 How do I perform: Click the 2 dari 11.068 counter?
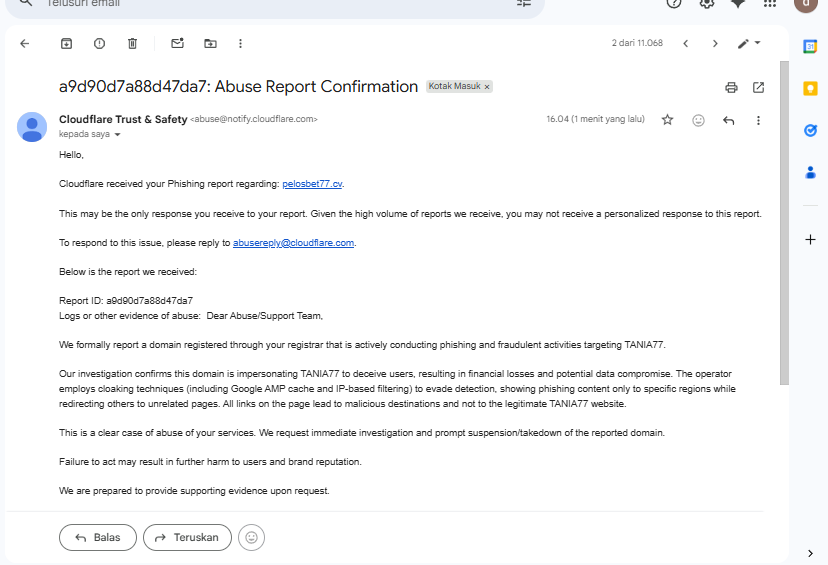pos(637,43)
